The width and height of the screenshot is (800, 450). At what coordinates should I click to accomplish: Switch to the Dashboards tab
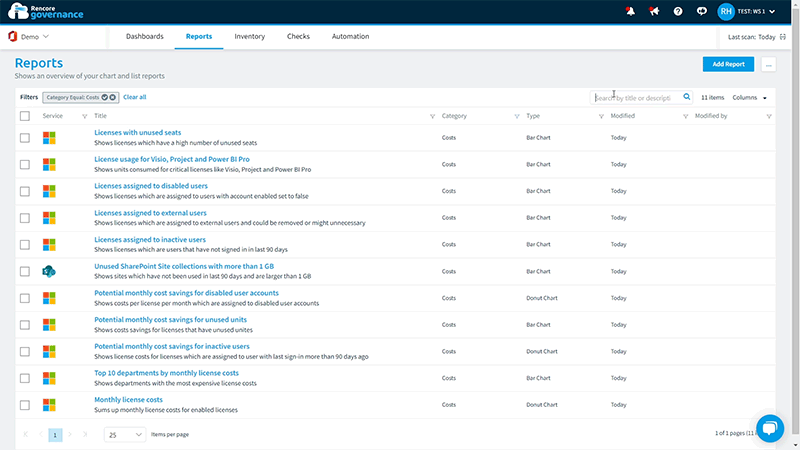145,36
